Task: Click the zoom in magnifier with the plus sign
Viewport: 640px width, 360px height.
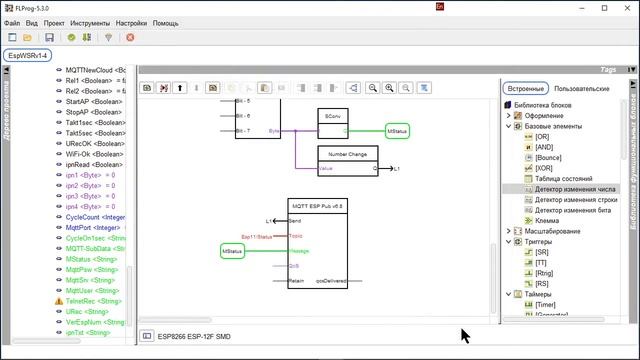Action: click(389, 88)
